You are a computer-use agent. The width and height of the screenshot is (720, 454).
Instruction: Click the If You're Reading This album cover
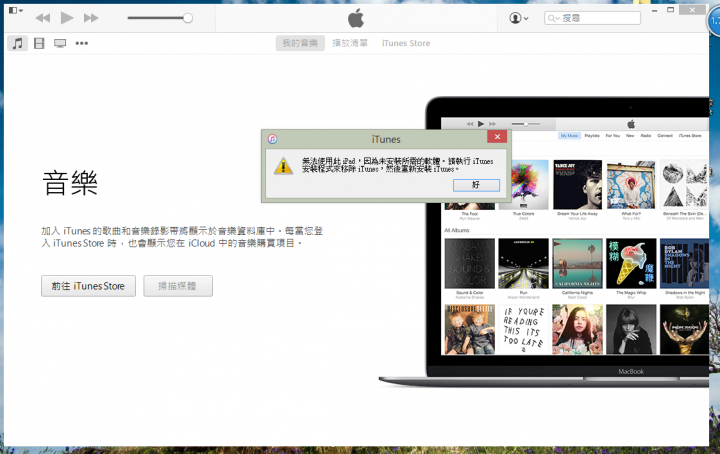(x=523, y=329)
